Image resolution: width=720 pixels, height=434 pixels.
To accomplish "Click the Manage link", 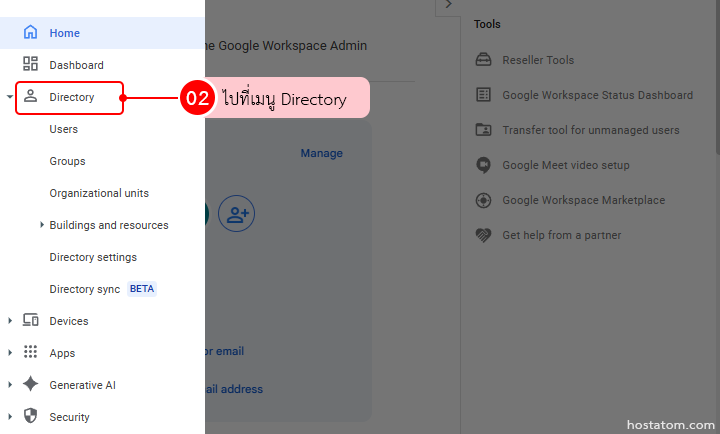I will [x=321, y=153].
